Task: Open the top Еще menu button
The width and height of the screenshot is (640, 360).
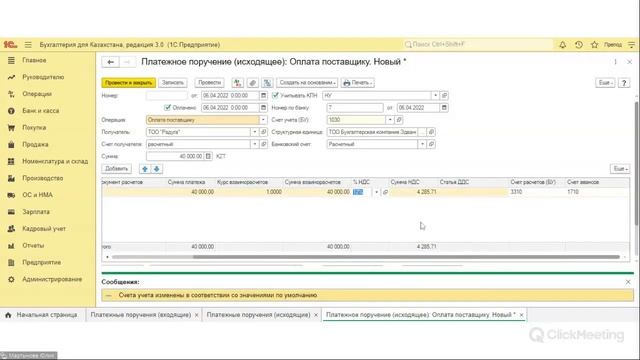Action: tap(605, 83)
